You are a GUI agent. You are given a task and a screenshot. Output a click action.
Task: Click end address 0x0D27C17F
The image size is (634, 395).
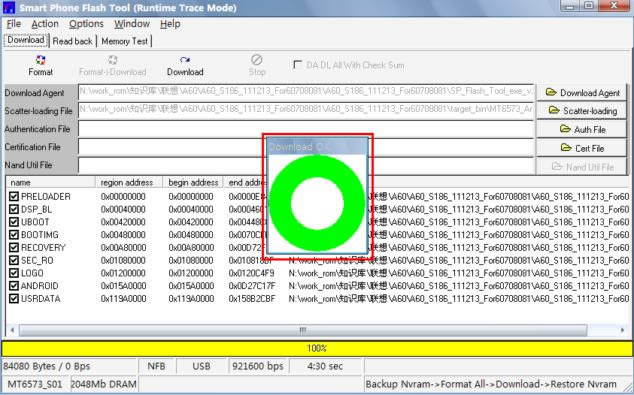(x=252, y=286)
